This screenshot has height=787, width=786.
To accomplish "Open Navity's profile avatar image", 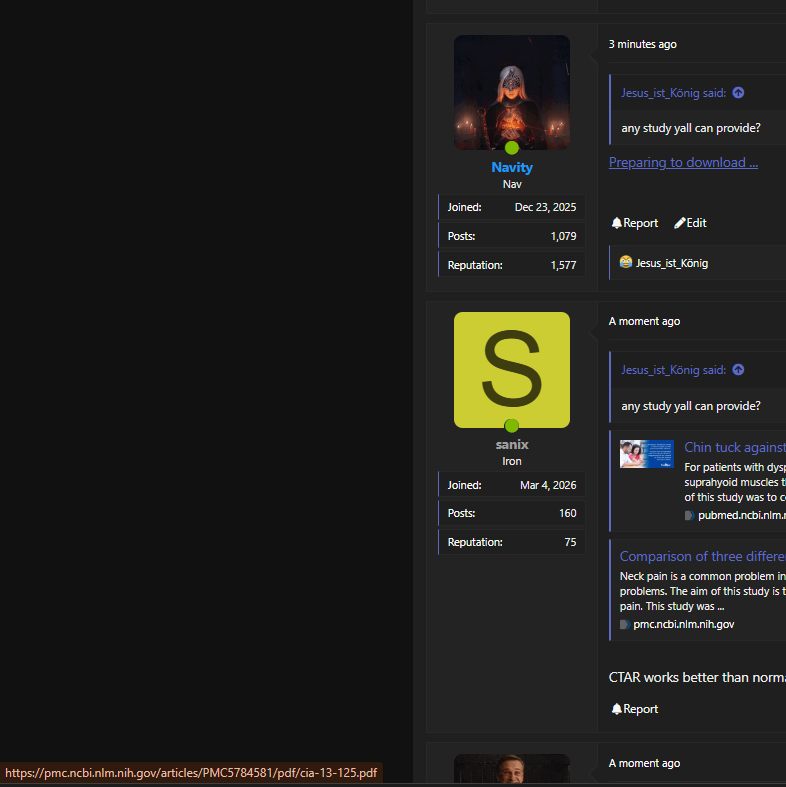I will pyautogui.click(x=511, y=92).
